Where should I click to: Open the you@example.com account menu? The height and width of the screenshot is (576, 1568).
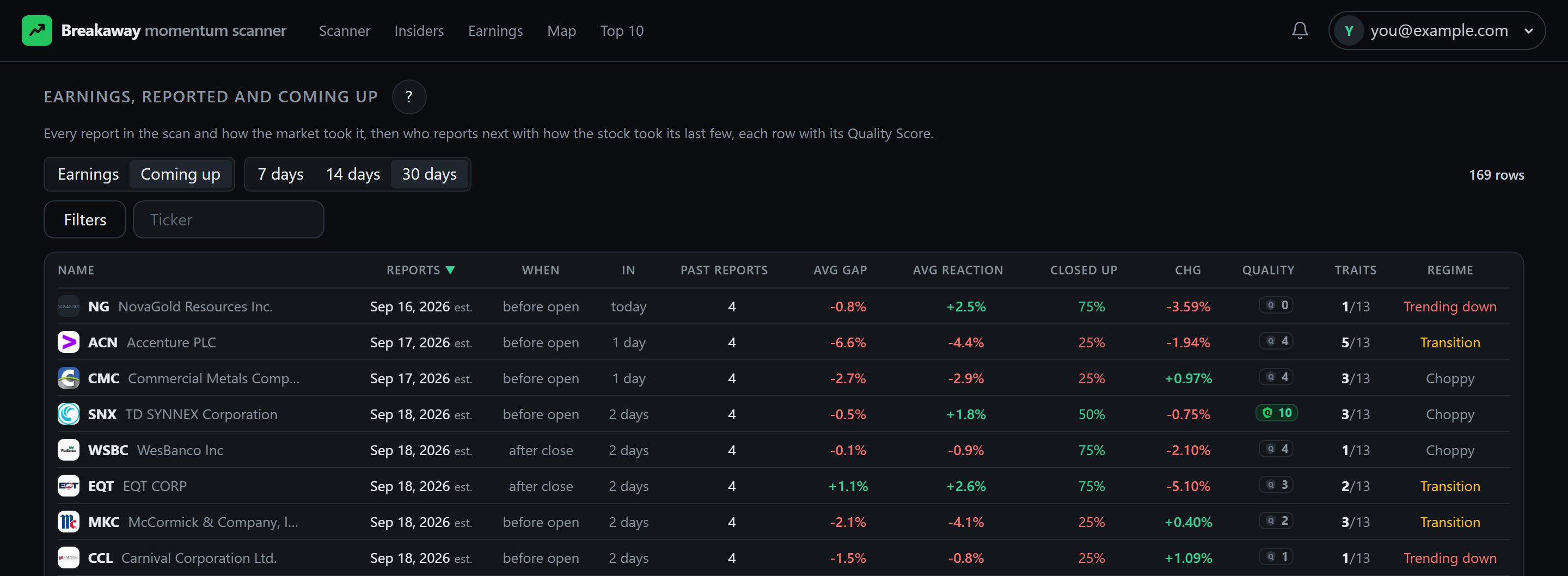coord(1437,30)
